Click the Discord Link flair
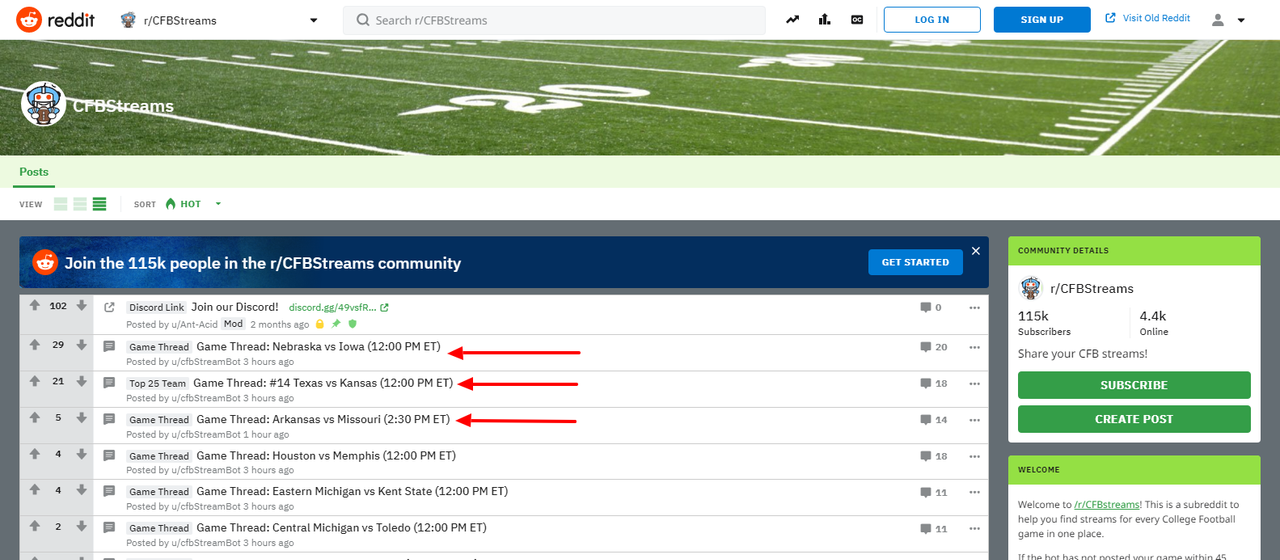 [x=157, y=308]
